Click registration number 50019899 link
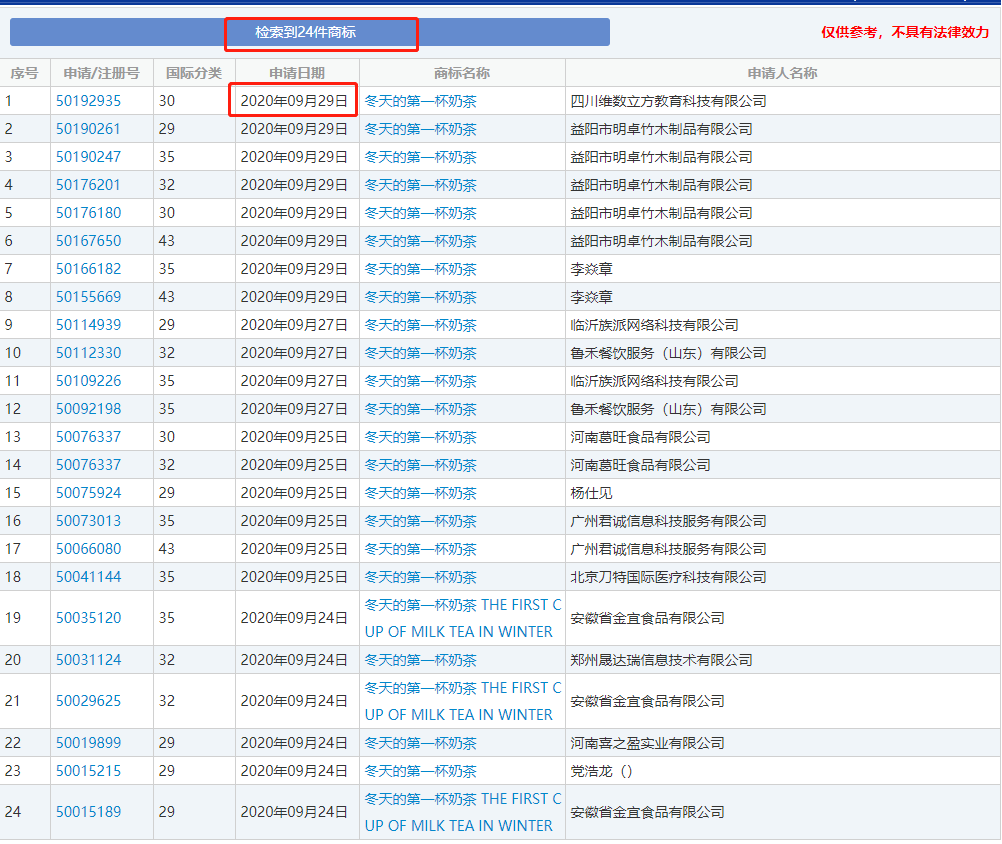The height and width of the screenshot is (844, 1002). coord(88,743)
